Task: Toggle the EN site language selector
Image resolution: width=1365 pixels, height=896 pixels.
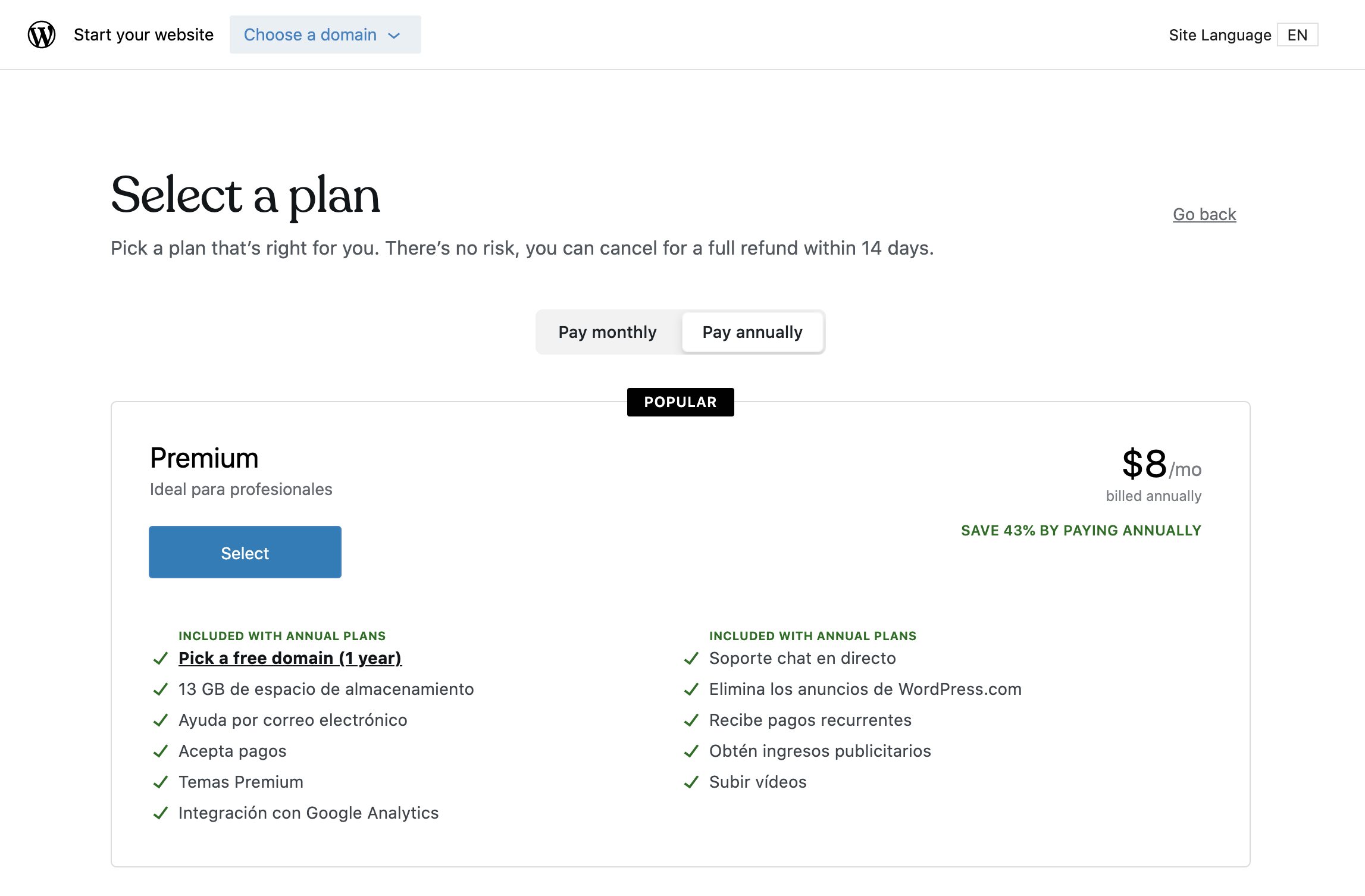Action: point(1297,35)
